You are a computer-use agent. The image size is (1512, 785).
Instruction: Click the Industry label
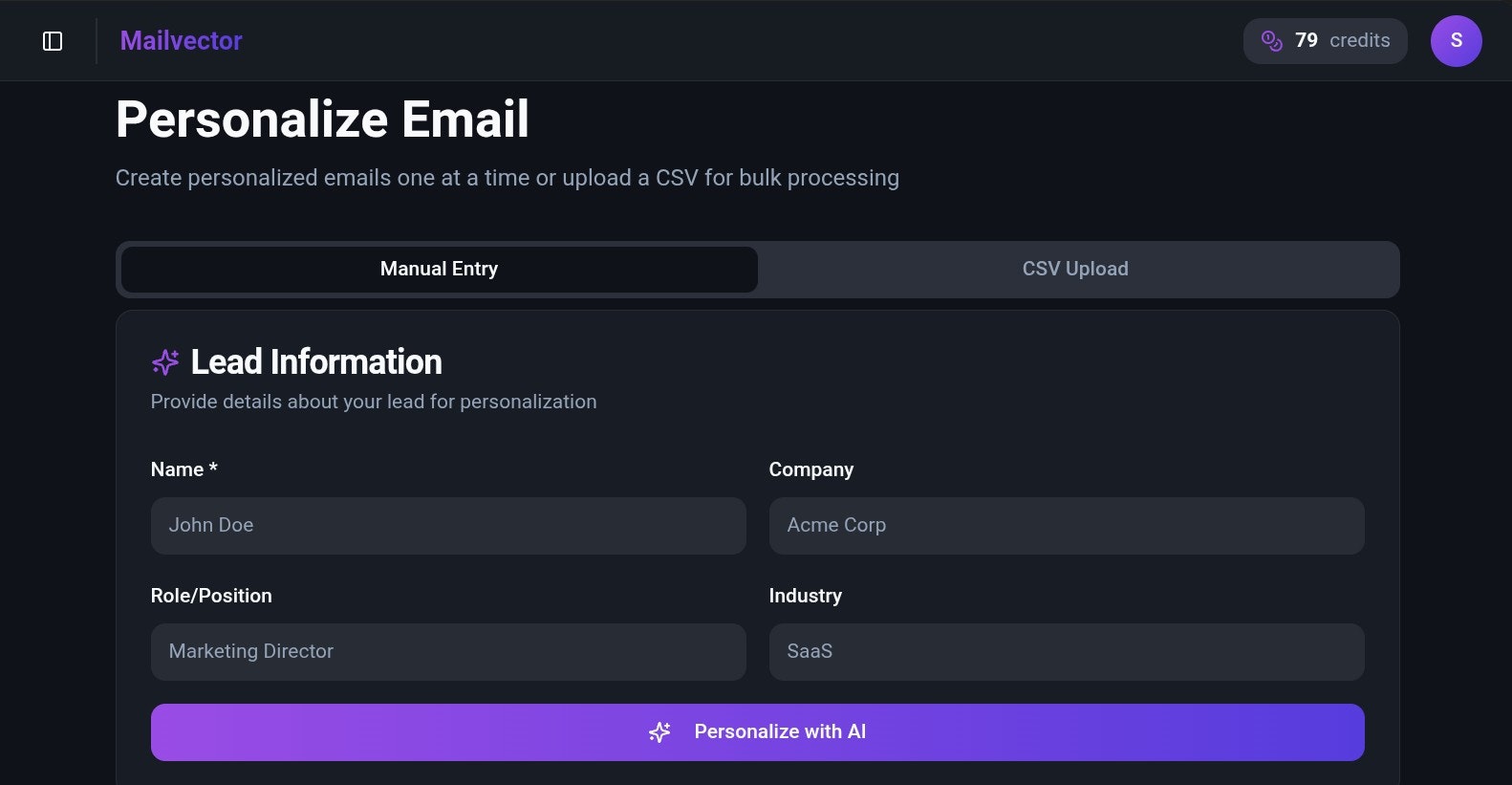pyautogui.click(x=806, y=596)
